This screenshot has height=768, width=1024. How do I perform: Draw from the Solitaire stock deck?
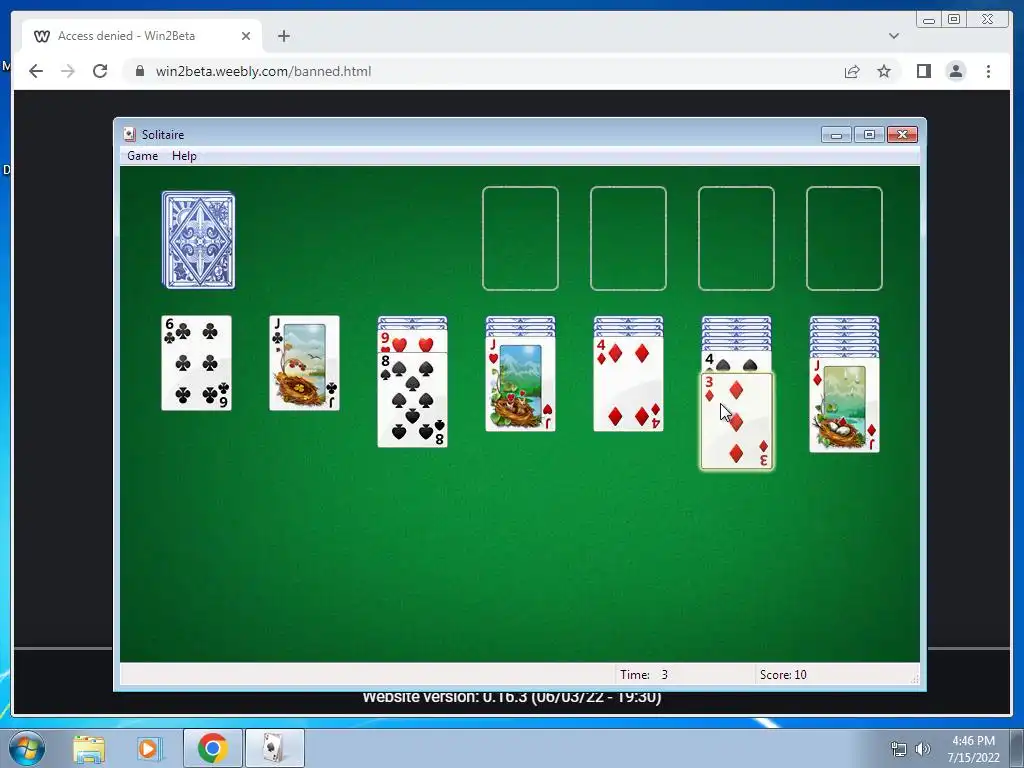coord(199,240)
